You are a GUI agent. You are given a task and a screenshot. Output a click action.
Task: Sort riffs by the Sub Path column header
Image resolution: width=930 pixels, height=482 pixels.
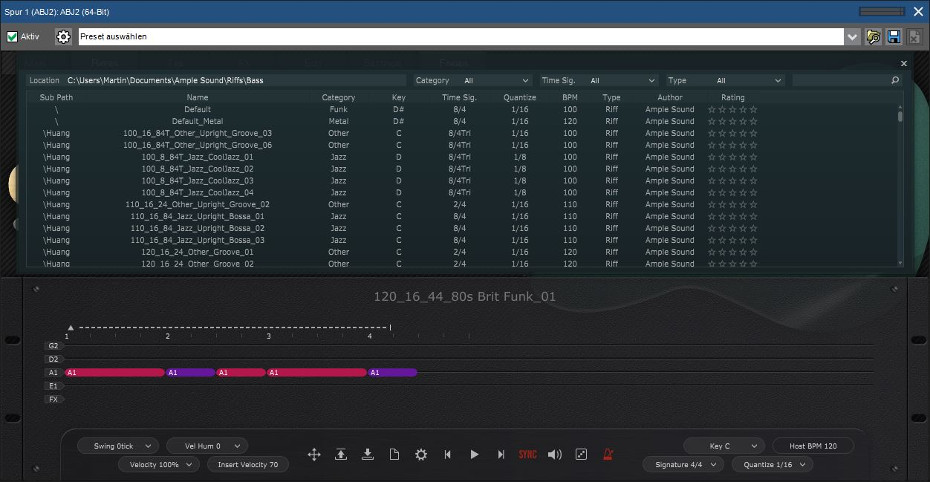56,97
